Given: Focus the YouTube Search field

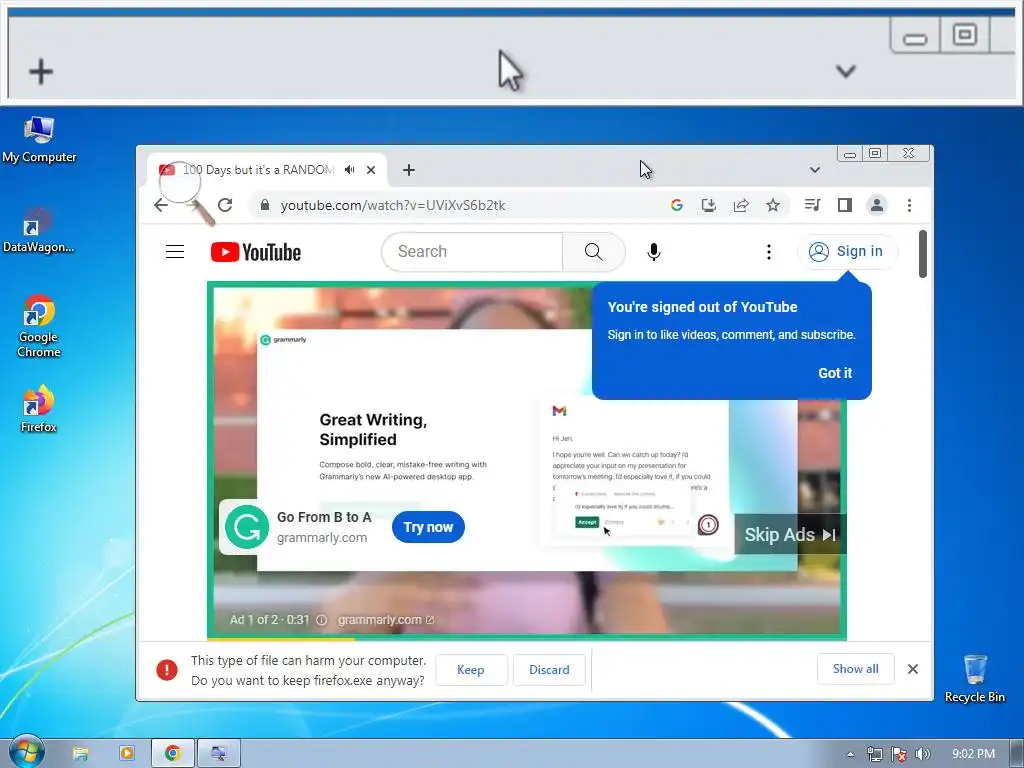Looking at the screenshot, I should [x=472, y=251].
